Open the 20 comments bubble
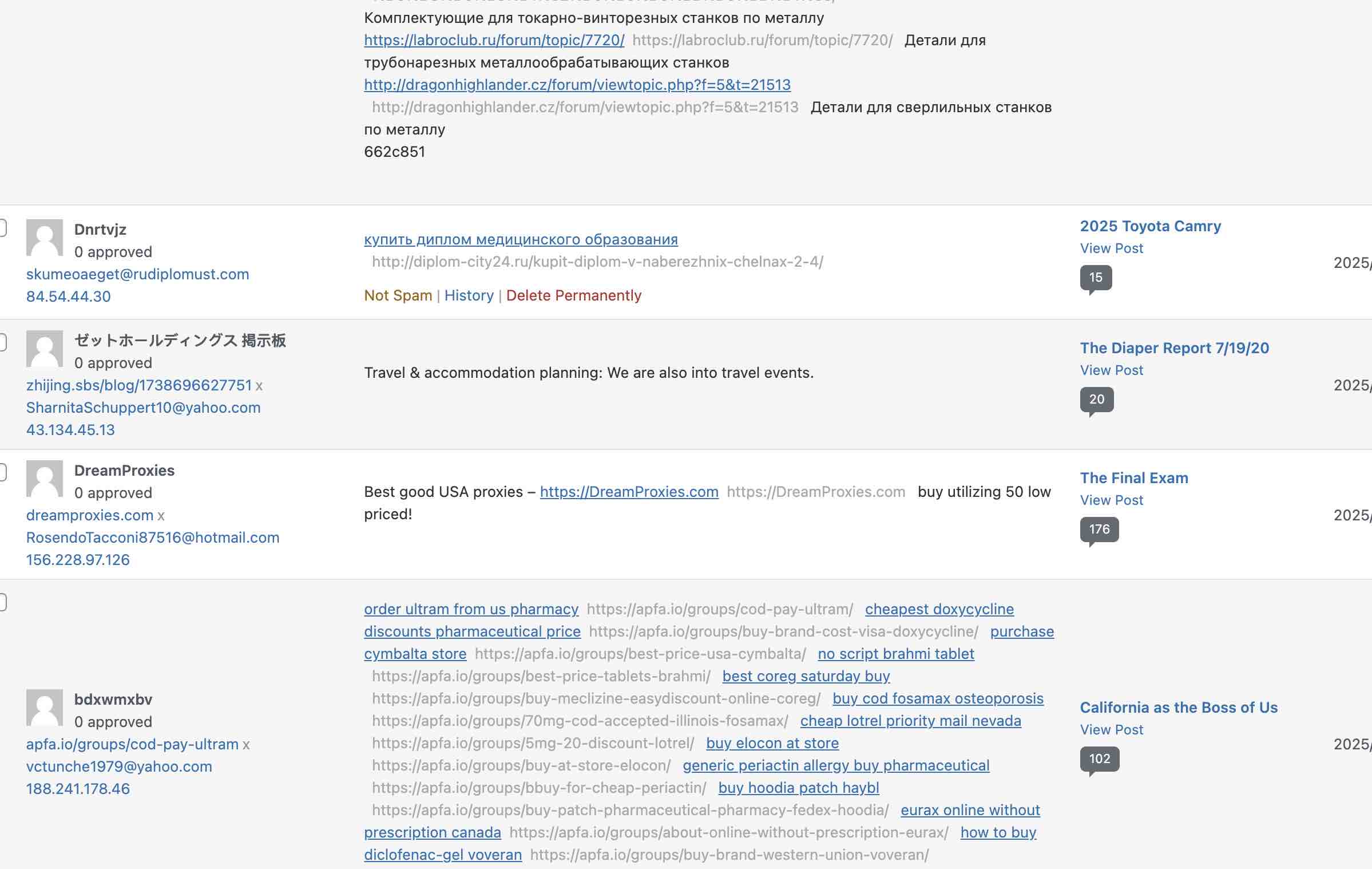 click(x=1096, y=400)
